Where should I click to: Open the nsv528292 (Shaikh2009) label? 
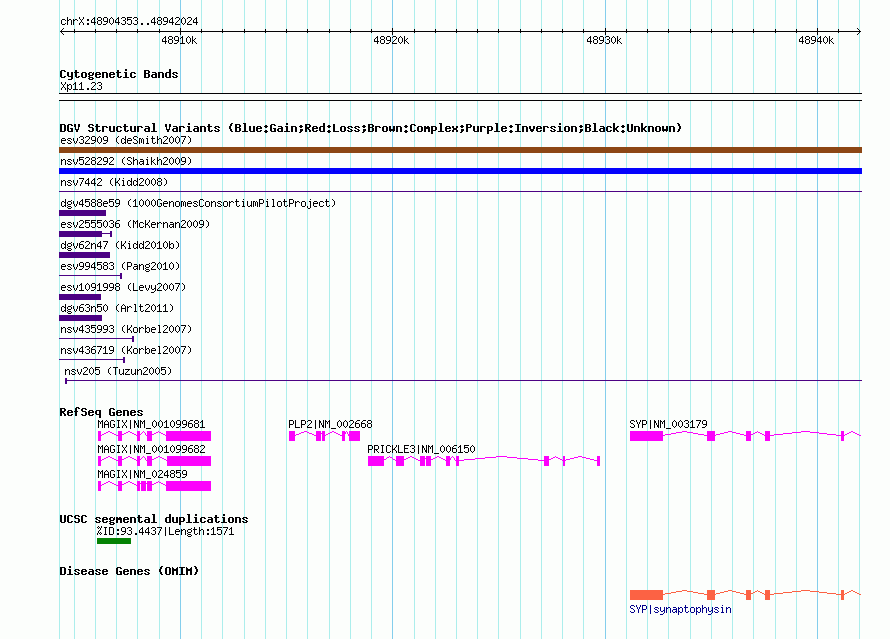tap(126, 161)
